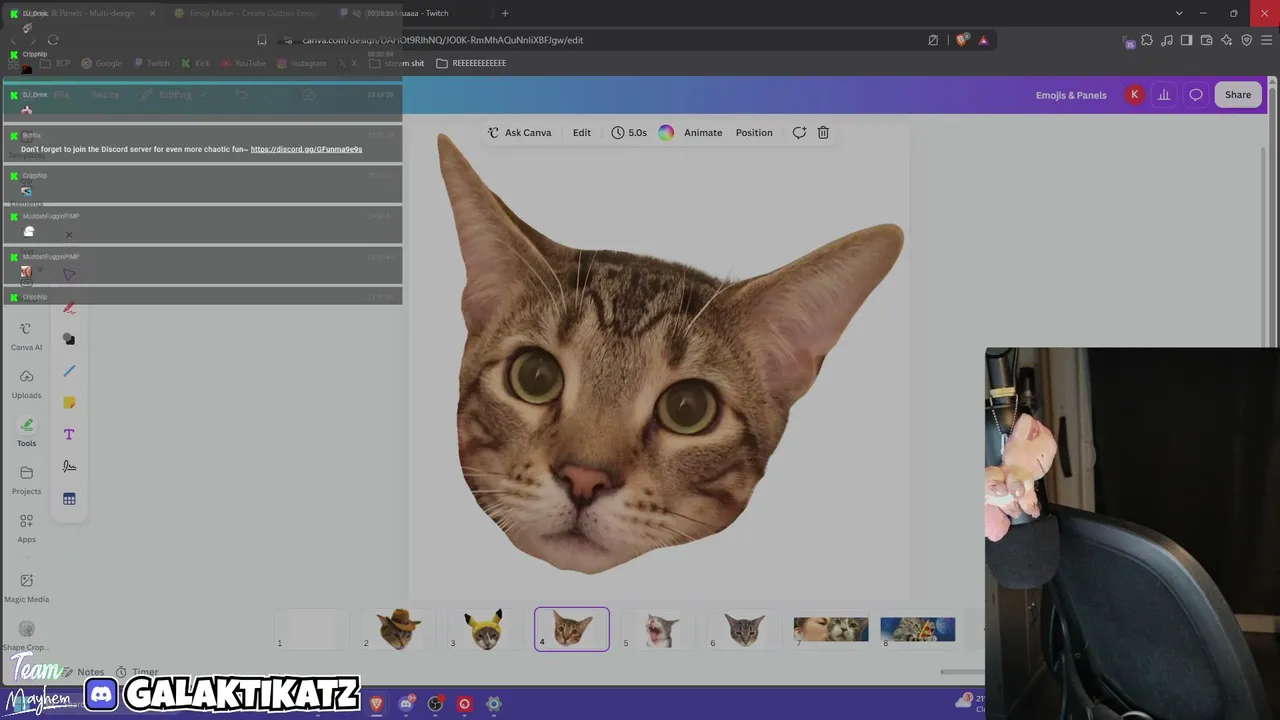Image resolution: width=1280 pixels, height=720 pixels.
Task: Click the K user avatar
Action: point(1134,95)
